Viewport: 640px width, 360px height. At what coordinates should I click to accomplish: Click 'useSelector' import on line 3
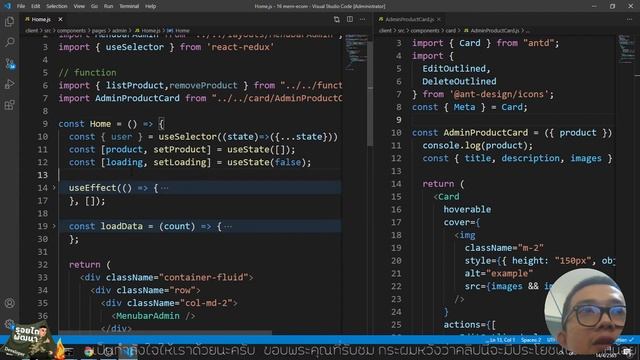(135, 47)
